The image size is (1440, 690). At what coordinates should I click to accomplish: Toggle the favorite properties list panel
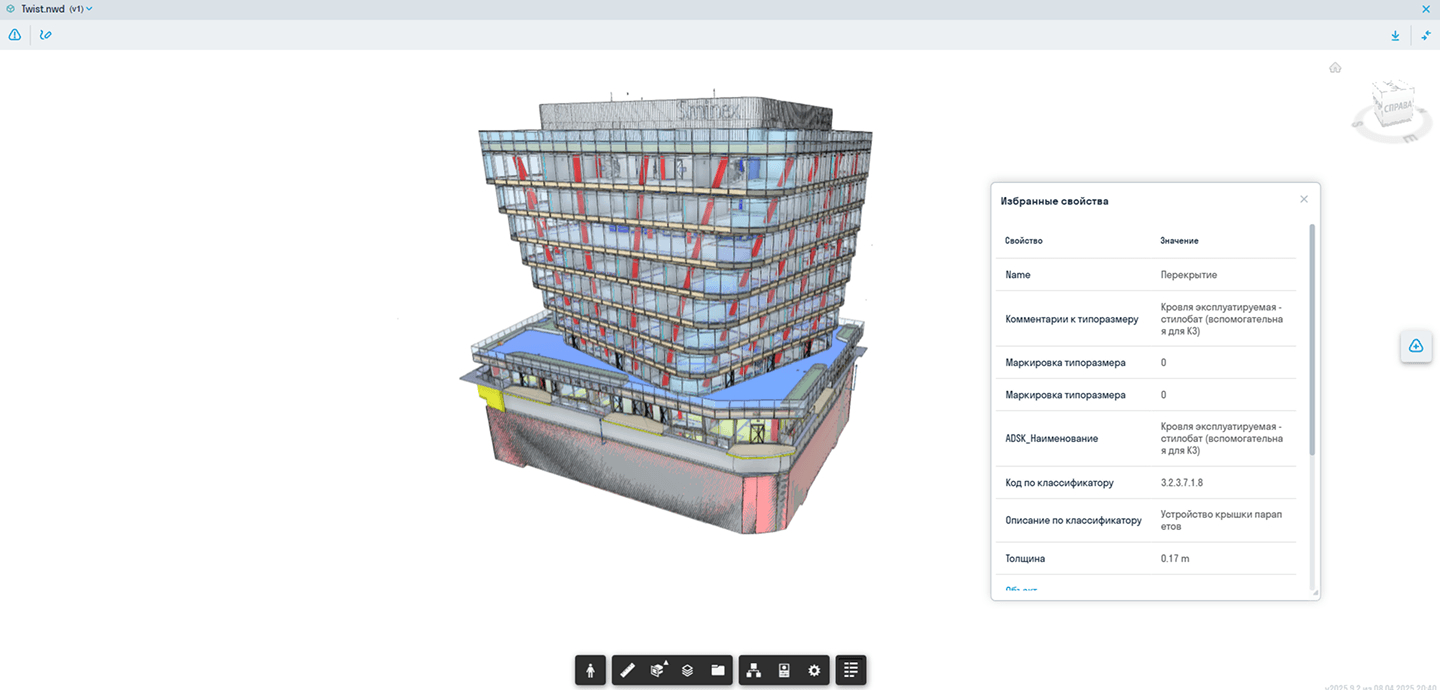851,670
